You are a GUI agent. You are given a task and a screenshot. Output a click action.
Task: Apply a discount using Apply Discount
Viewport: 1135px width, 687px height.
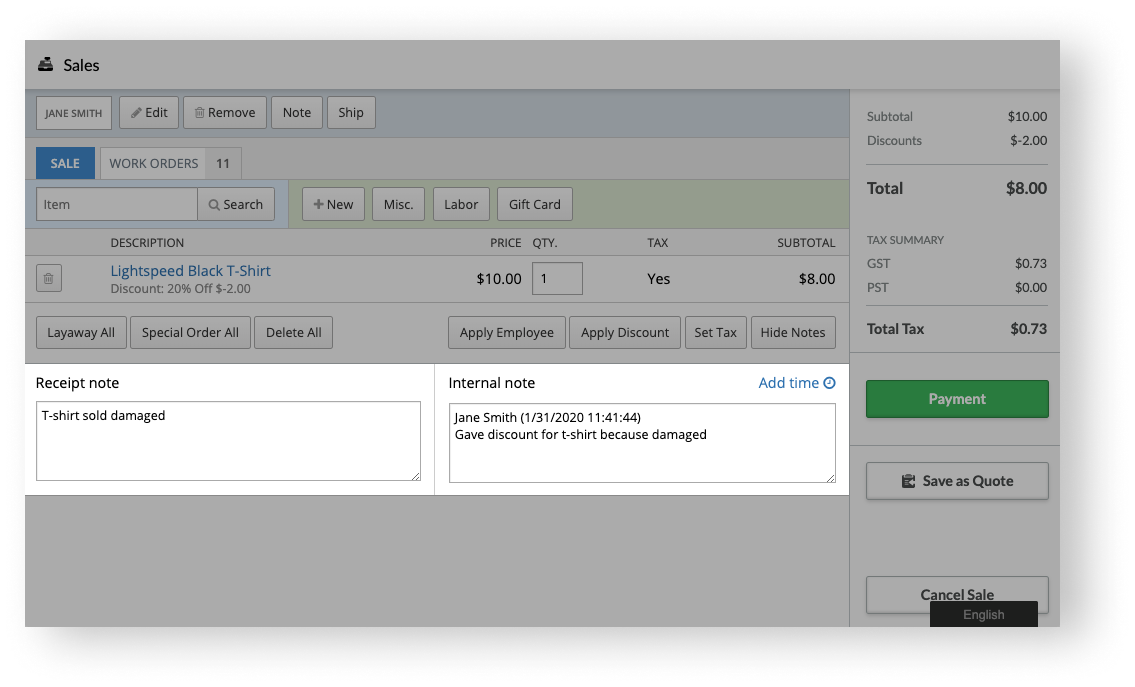click(x=624, y=332)
